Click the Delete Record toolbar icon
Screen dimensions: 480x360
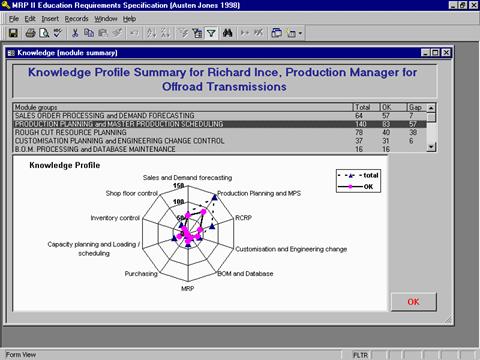point(259,33)
